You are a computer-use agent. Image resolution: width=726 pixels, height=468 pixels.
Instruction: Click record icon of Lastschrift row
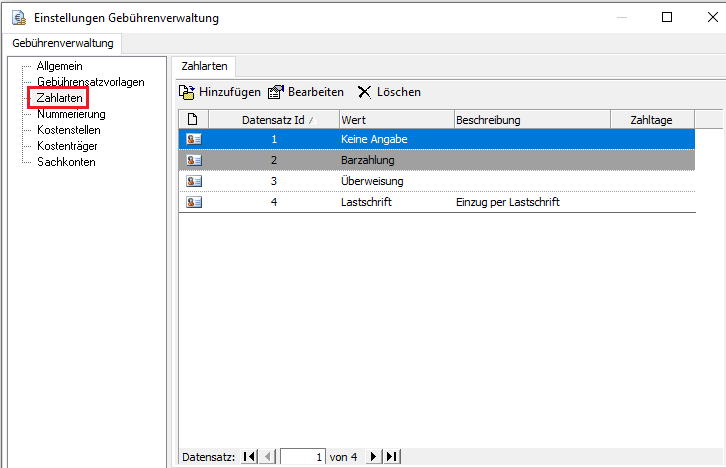(194, 202)
